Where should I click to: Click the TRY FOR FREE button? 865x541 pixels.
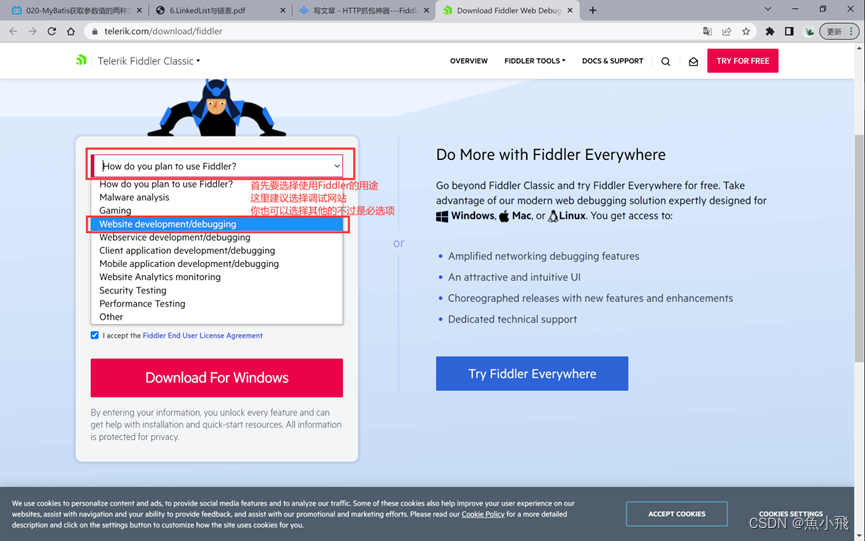click(x=743, y=61)
